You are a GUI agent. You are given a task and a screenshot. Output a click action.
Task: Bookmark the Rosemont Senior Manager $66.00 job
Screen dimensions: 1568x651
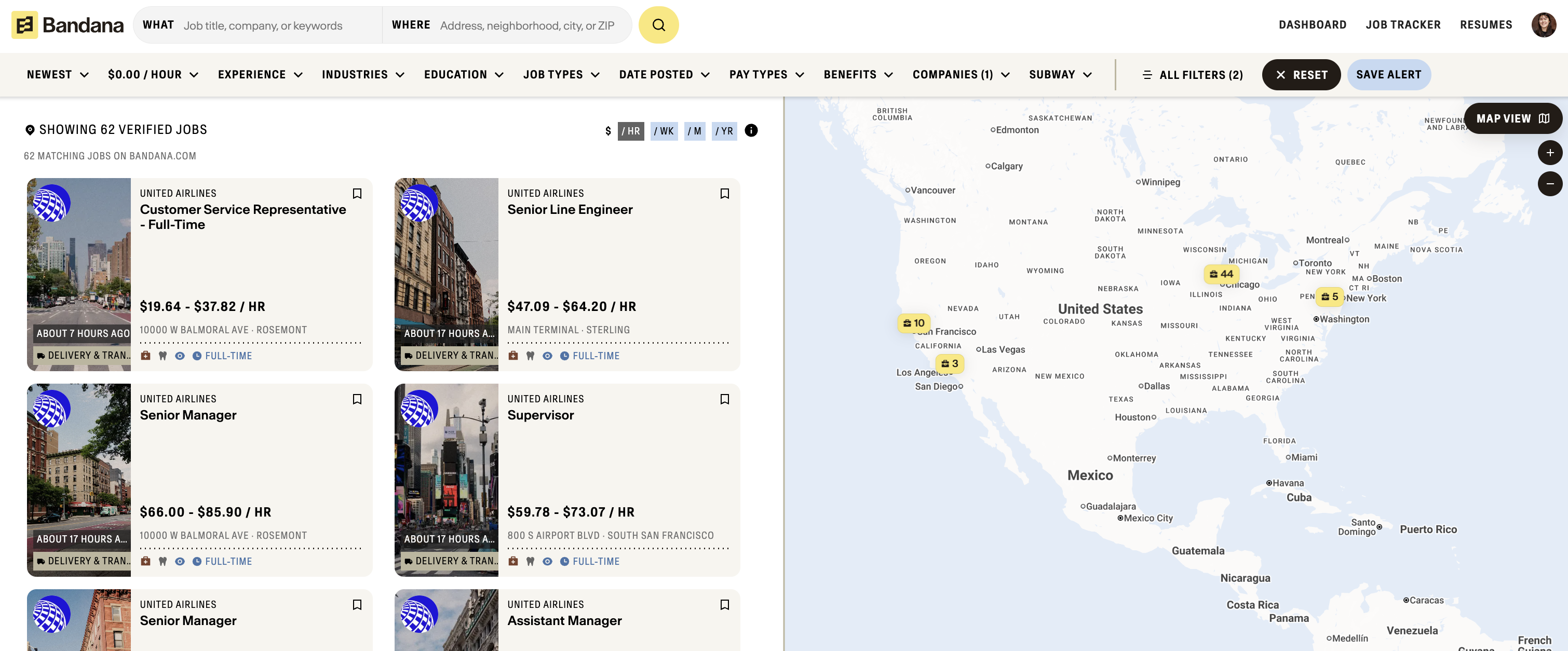click(357, 399)
